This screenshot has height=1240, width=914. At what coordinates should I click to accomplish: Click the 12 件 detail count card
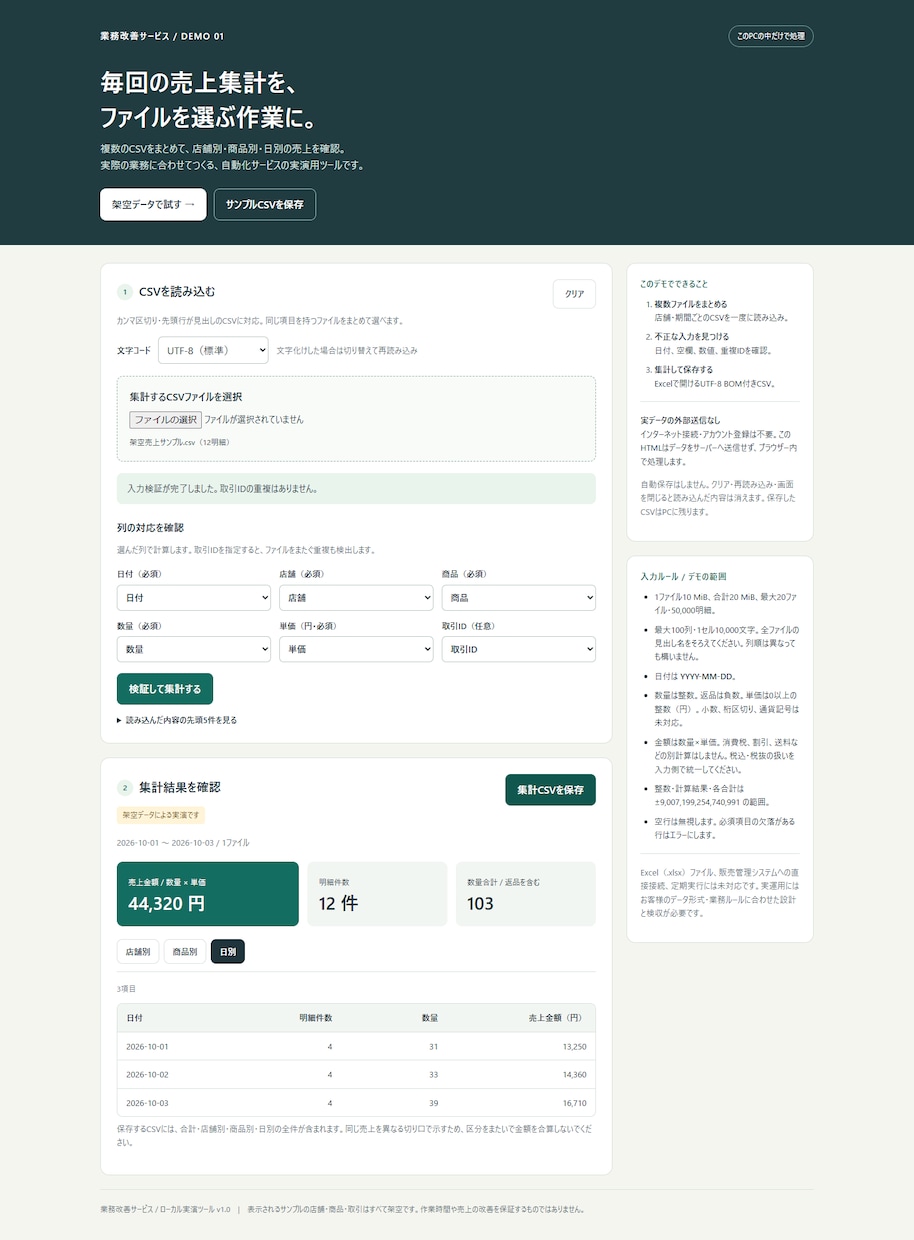(377, 894)
